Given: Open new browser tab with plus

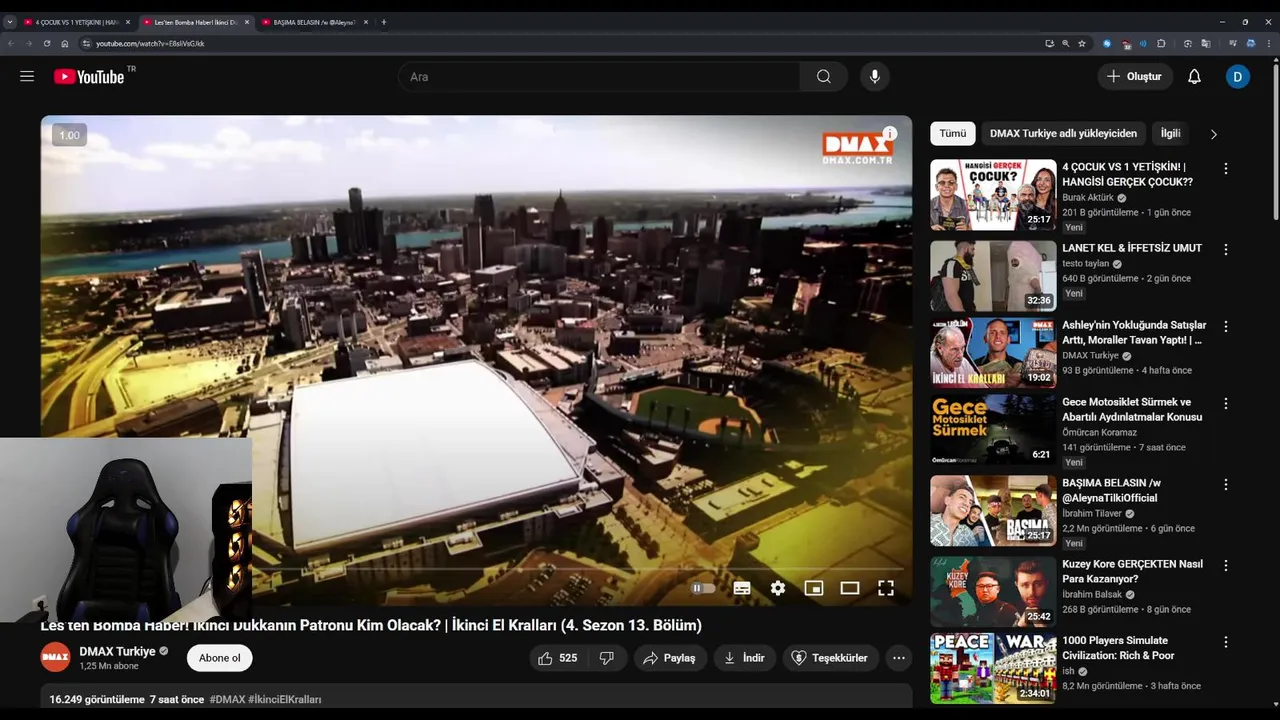Looking at the screenshot, I should point(384,22).
